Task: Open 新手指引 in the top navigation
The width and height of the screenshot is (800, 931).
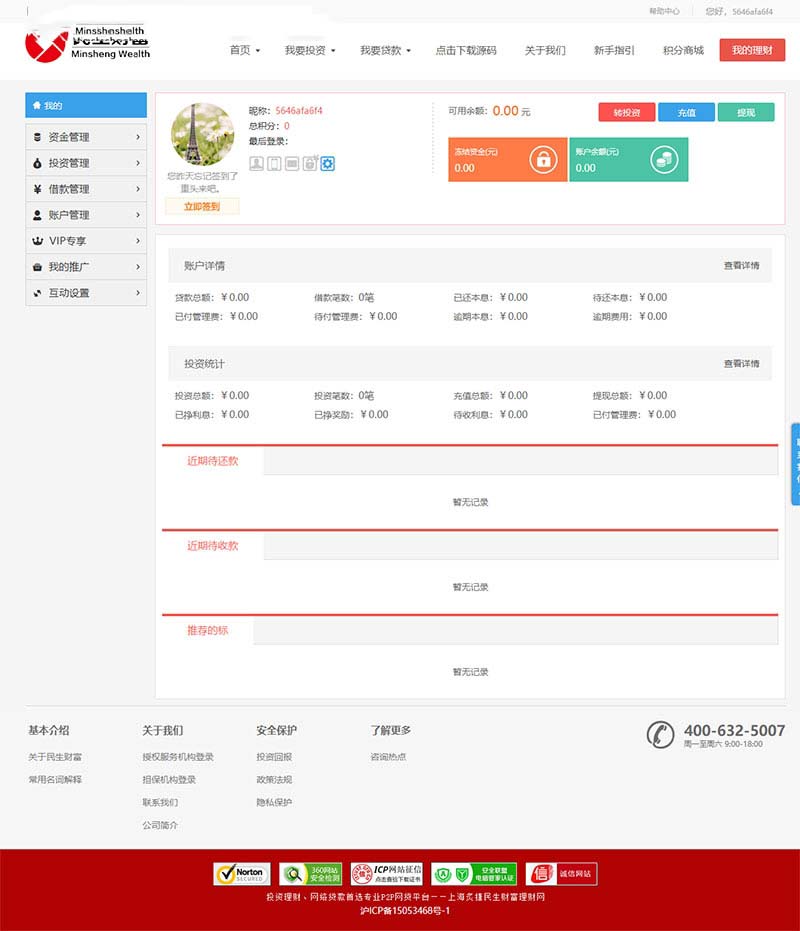Action: (613, 50)
